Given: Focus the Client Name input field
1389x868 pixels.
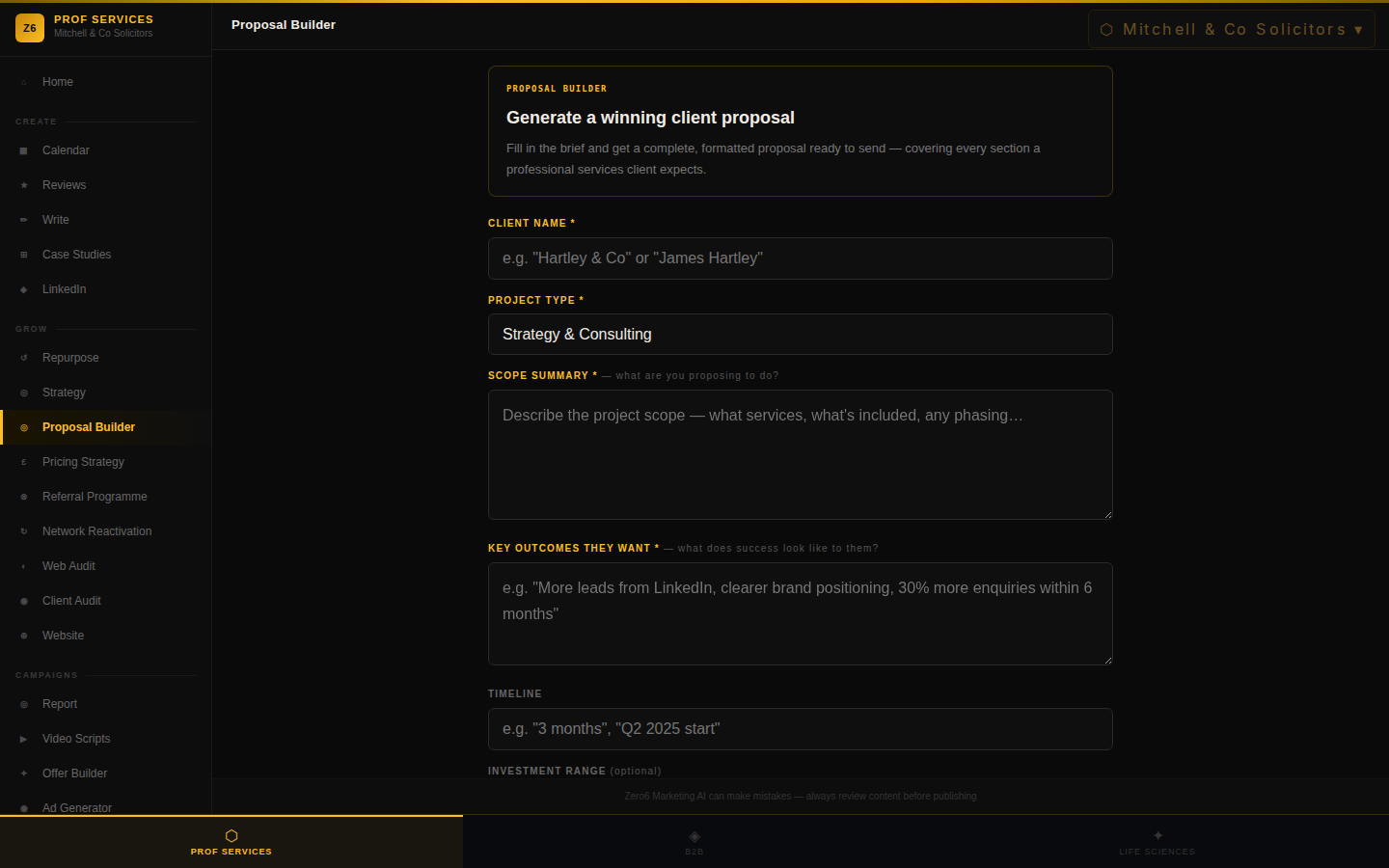Looking at the screenshot, I should coord(801,258).
